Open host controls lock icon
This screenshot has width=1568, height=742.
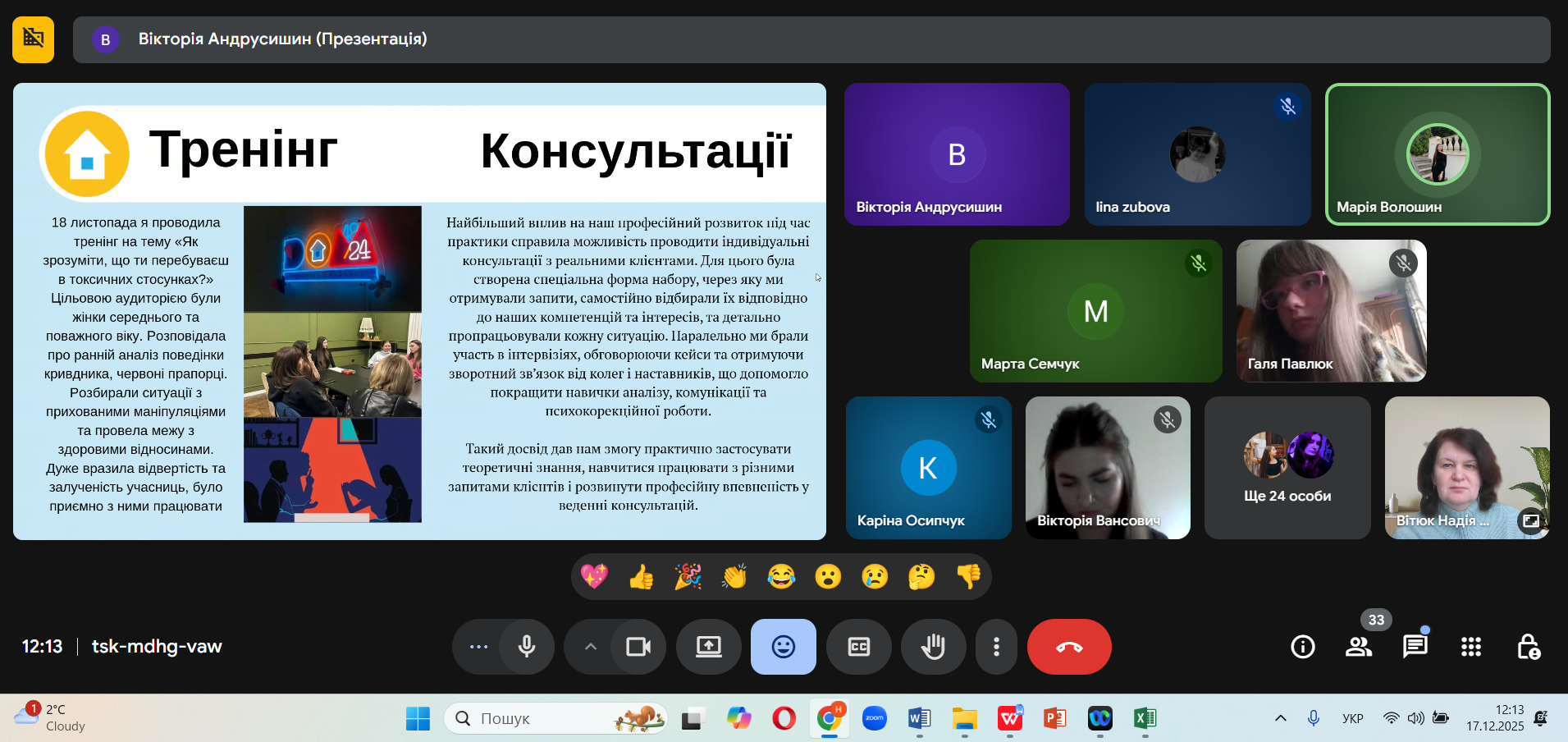point(1528,647)
